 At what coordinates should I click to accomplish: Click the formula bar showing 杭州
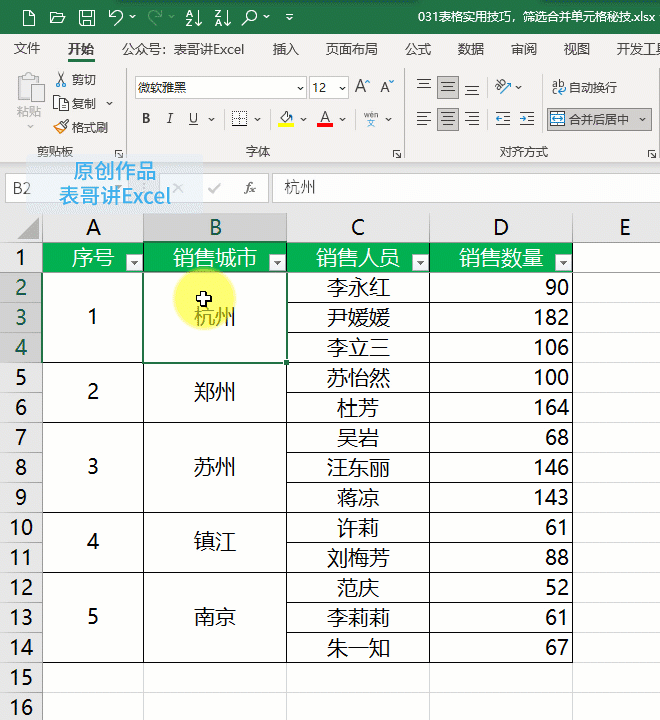466,188
